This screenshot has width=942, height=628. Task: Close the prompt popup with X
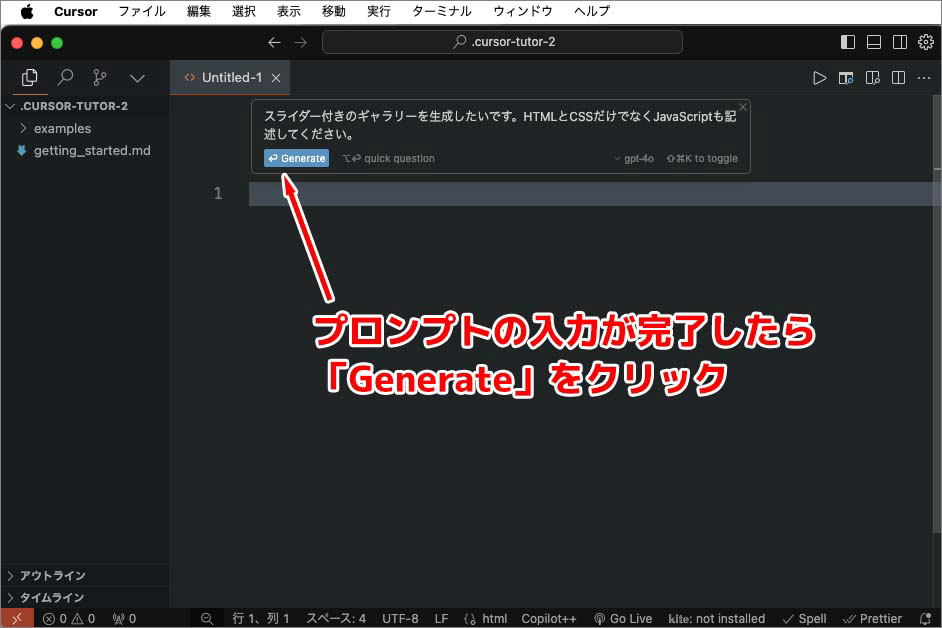(742, 107)
